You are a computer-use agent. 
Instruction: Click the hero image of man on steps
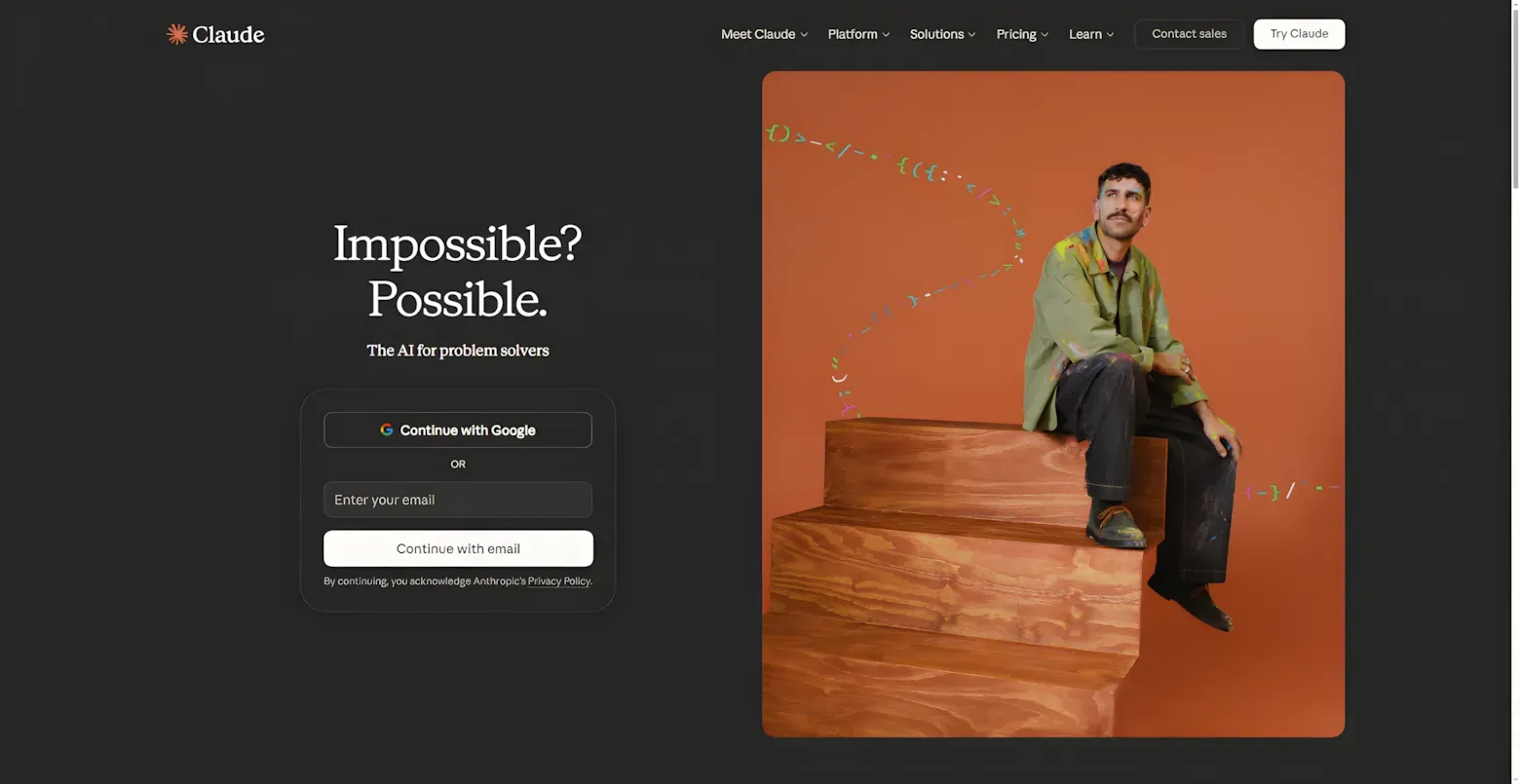(x=1053, y=404)
